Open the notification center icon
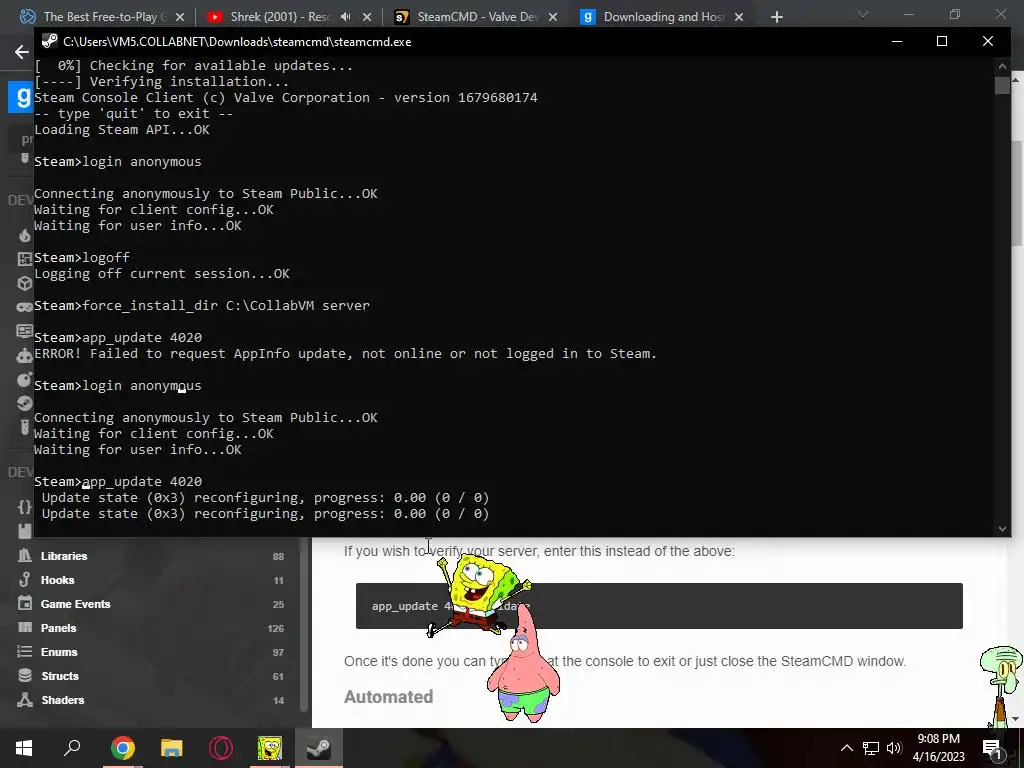 (x=992, y=749)
